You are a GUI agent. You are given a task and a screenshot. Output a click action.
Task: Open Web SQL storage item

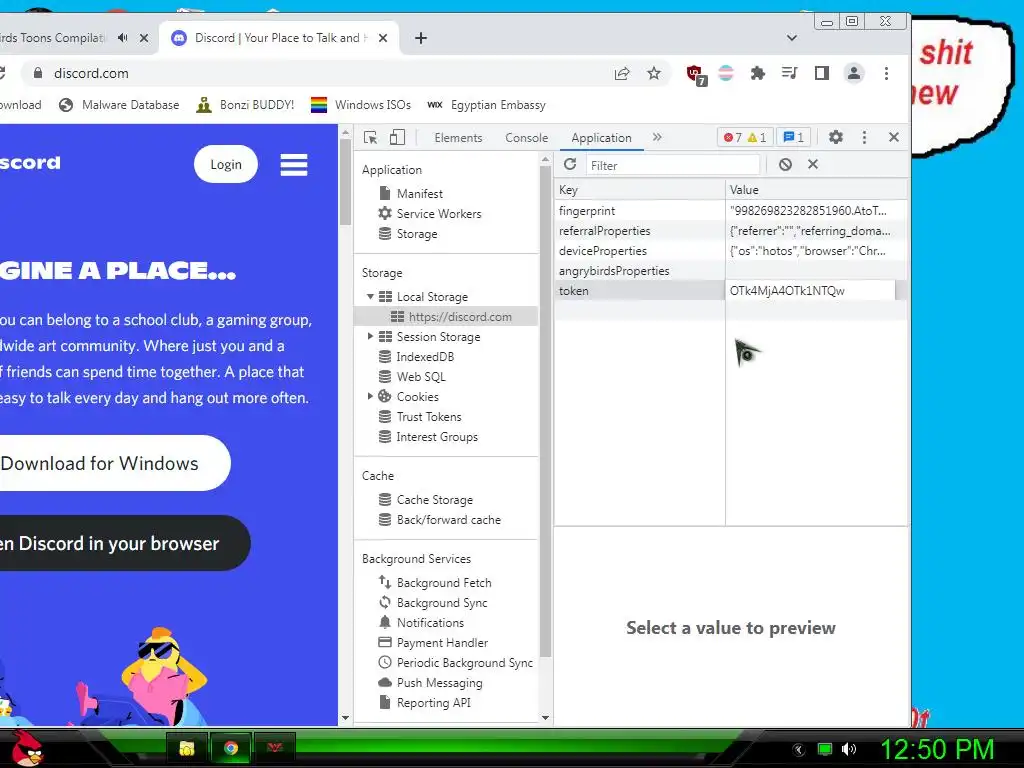pos(413,377)
